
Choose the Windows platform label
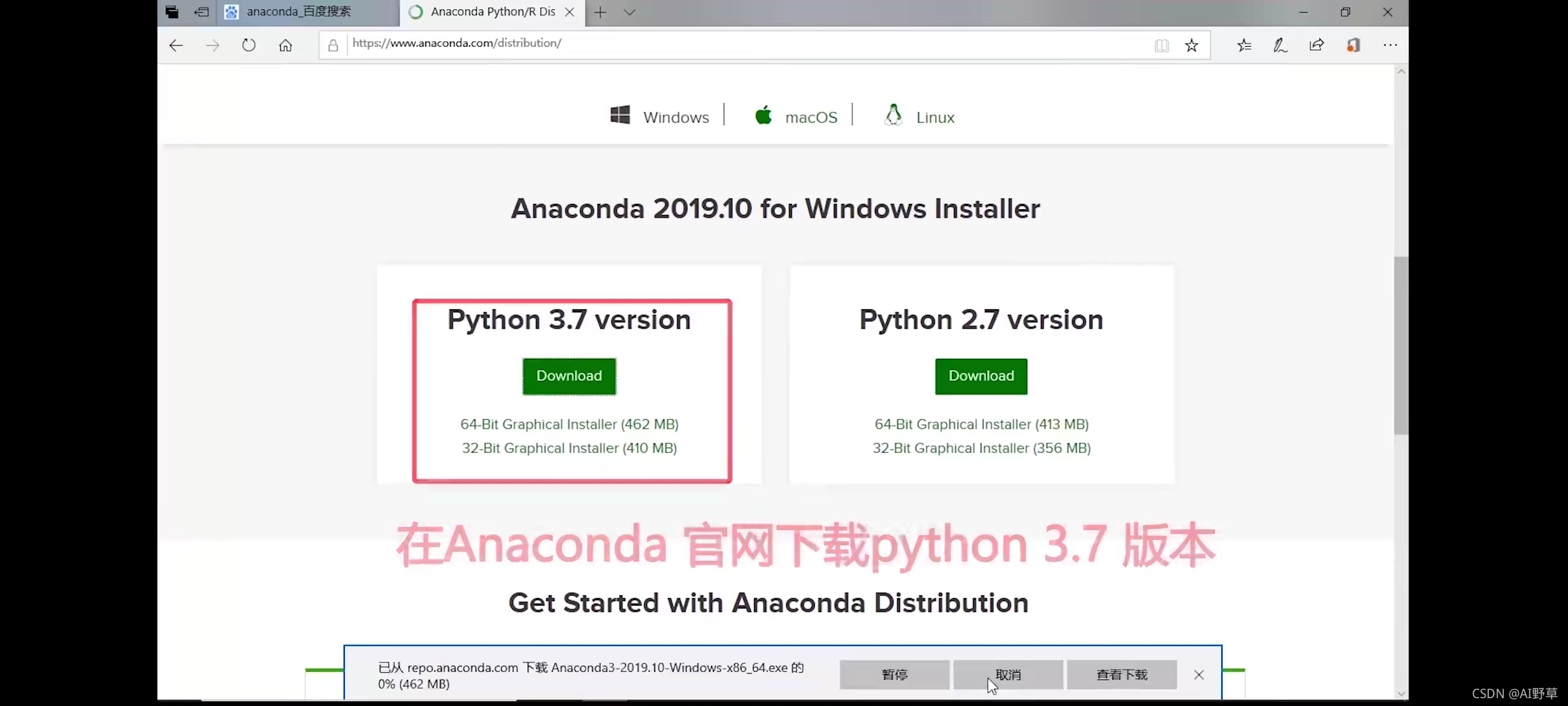pos(676,117)
